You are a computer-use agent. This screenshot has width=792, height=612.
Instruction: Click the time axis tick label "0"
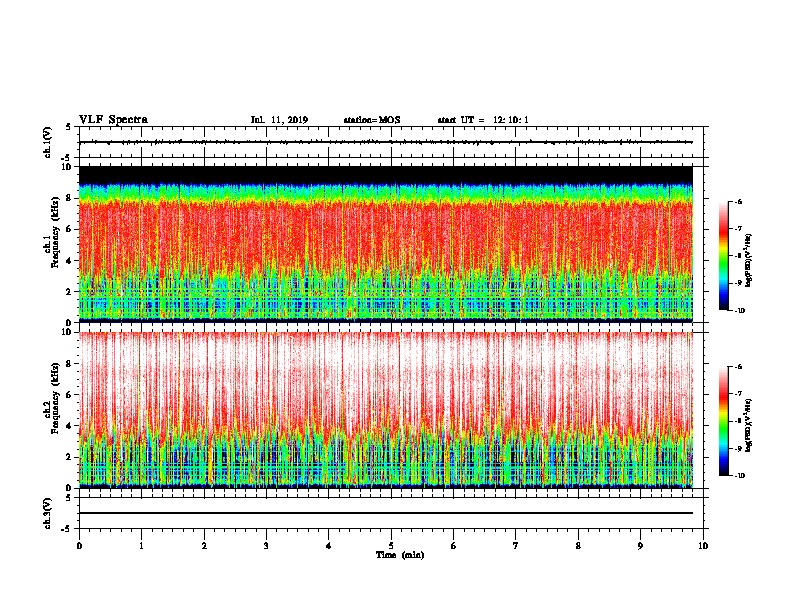coord(79,545)
